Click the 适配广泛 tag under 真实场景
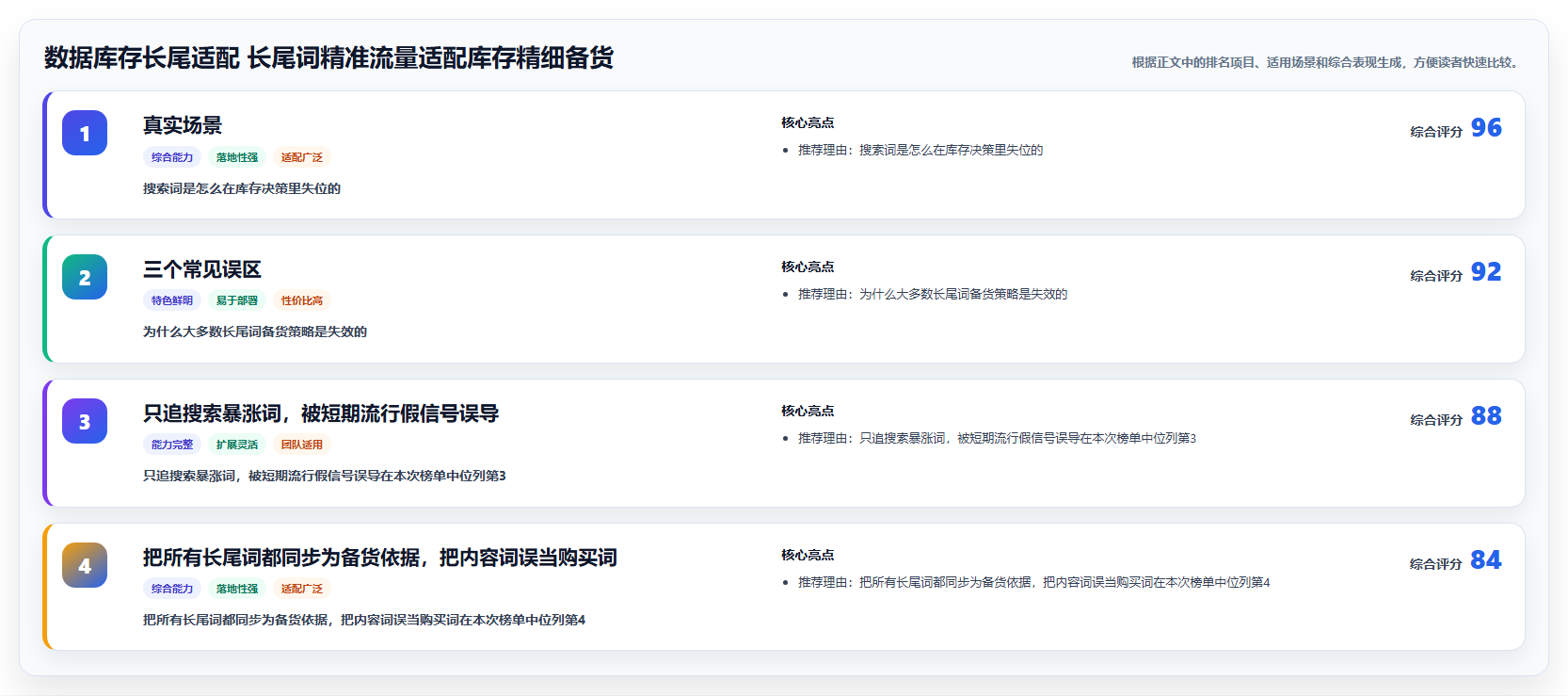Screen dimensions: 1568x696 [x=302, y=157]
